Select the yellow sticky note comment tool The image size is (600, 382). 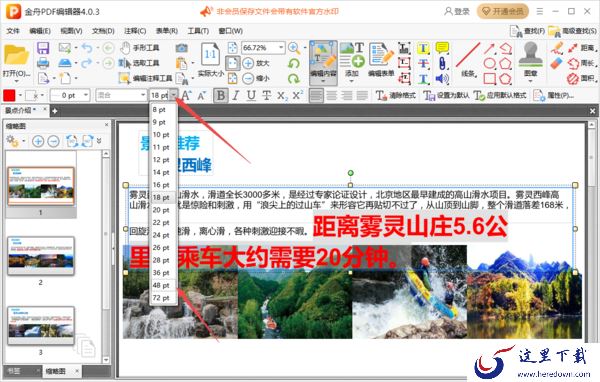pos(442,48)
